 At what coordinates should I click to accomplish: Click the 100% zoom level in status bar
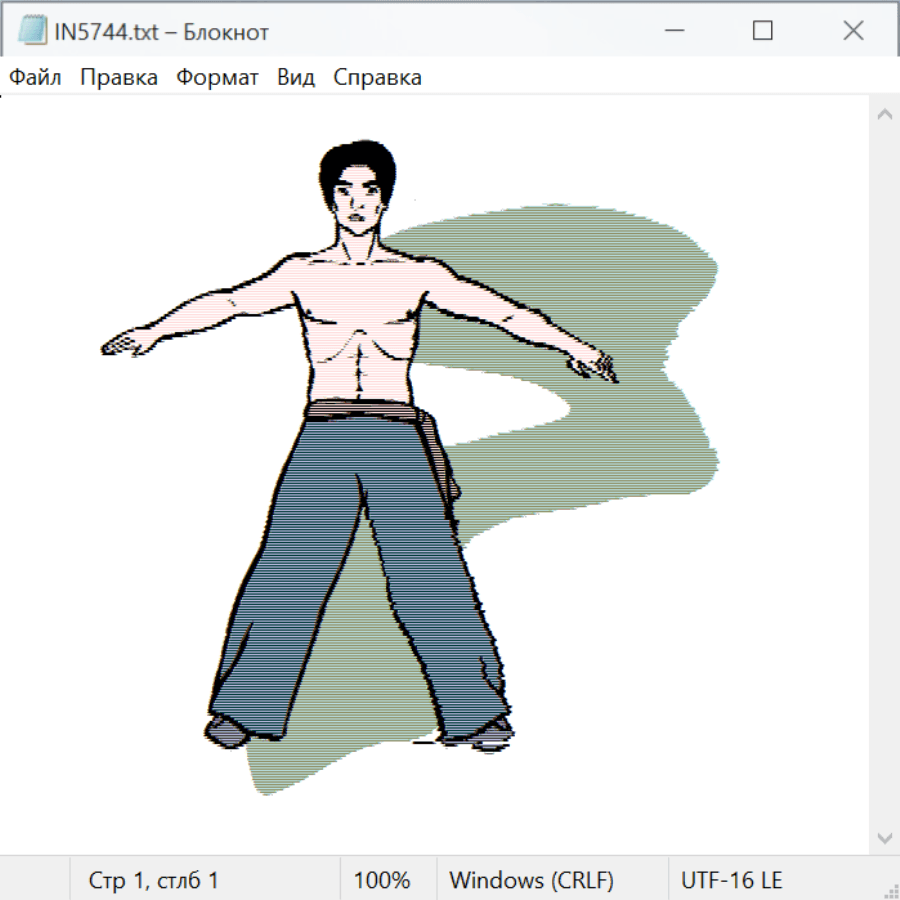382,880
